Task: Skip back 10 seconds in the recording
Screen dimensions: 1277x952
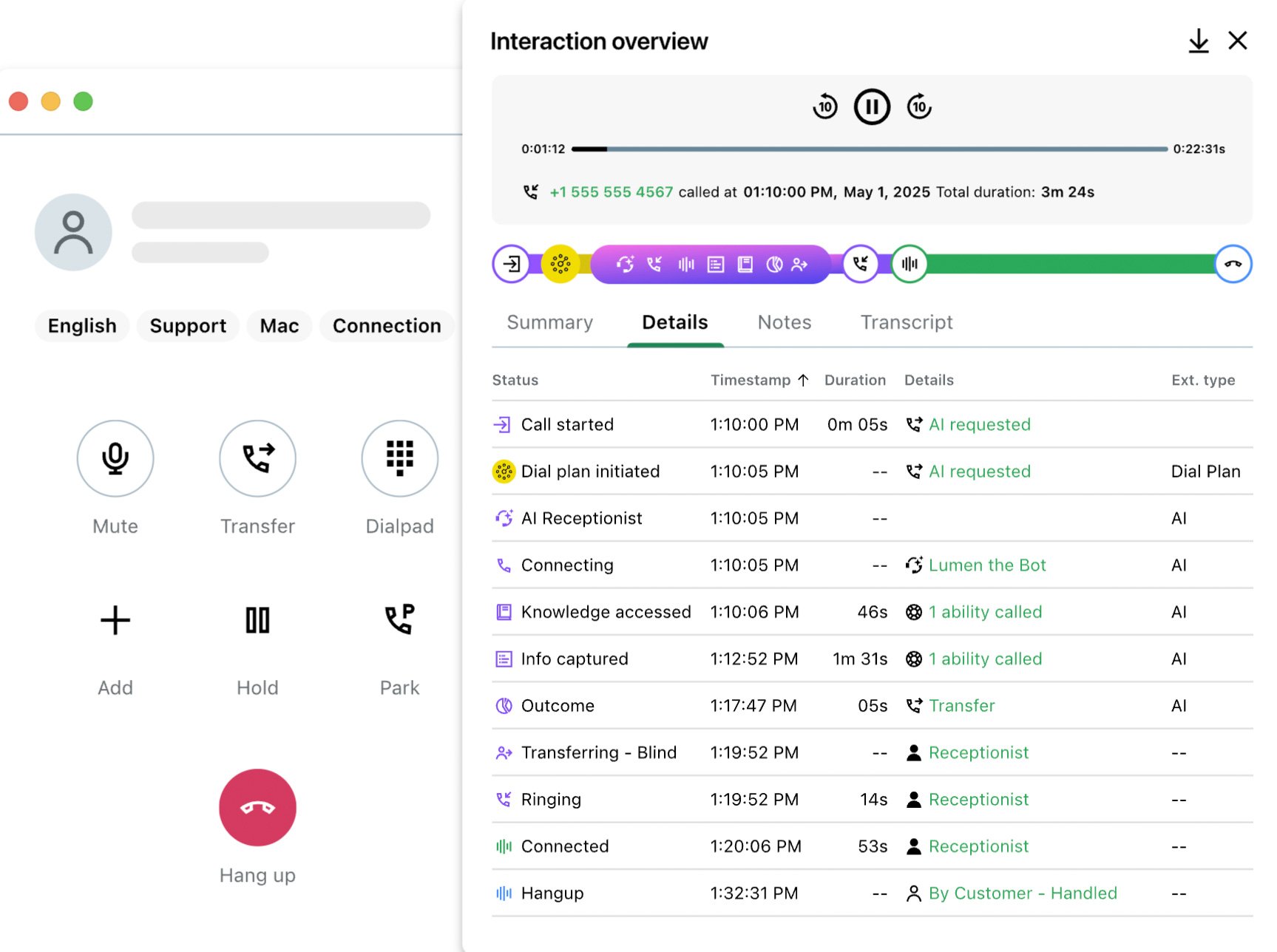Action: click(824, 106)
